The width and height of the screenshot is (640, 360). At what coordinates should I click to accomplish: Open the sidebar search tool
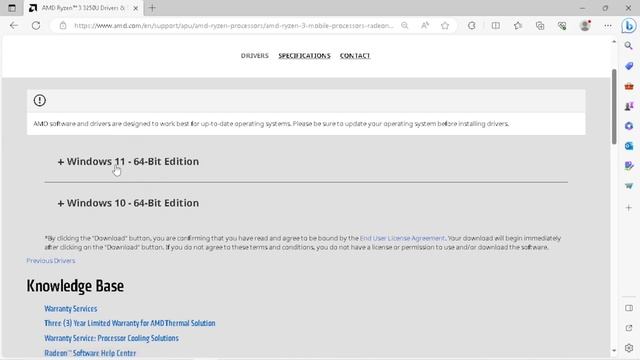pyautogui.click(x=629, y=46)
